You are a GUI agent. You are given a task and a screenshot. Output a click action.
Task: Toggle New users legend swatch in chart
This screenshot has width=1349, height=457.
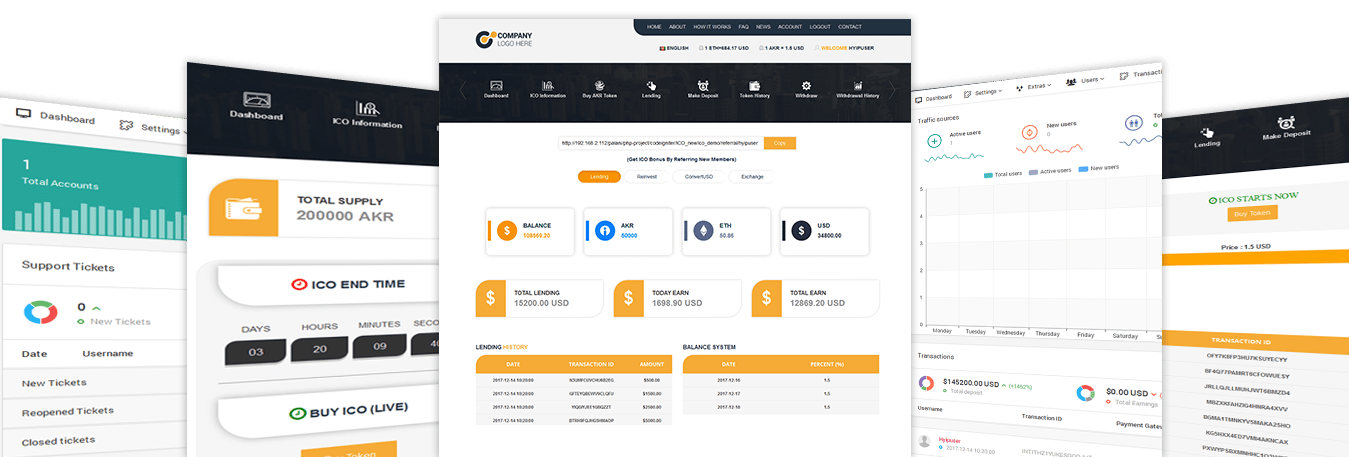click(1084, 168)
